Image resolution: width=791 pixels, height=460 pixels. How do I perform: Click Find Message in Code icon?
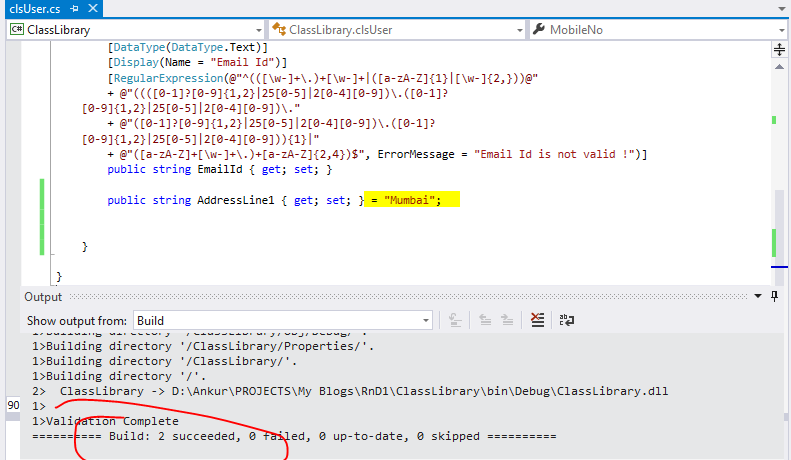(455, 320)
